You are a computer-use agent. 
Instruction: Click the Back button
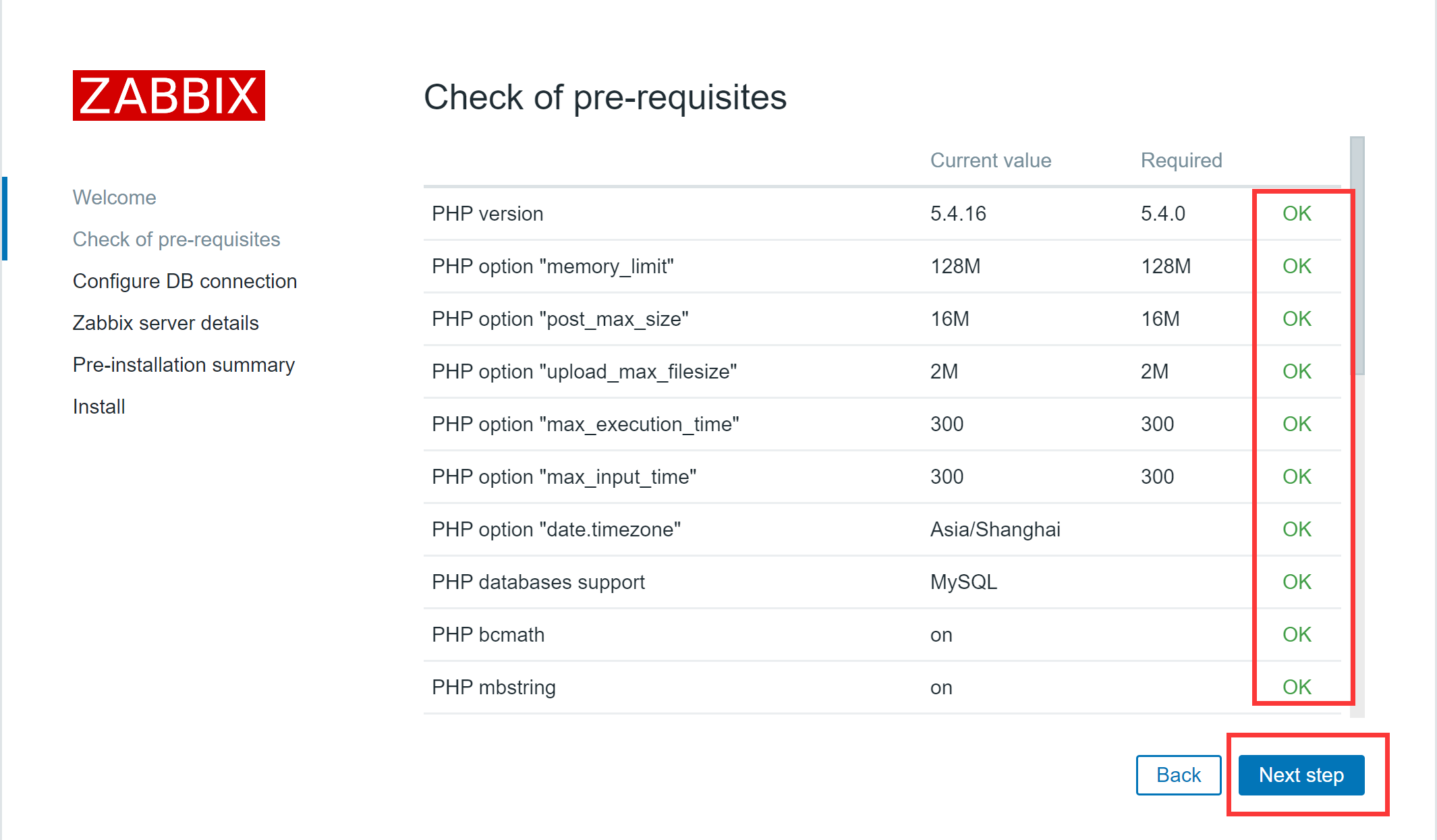point(1178,775)
